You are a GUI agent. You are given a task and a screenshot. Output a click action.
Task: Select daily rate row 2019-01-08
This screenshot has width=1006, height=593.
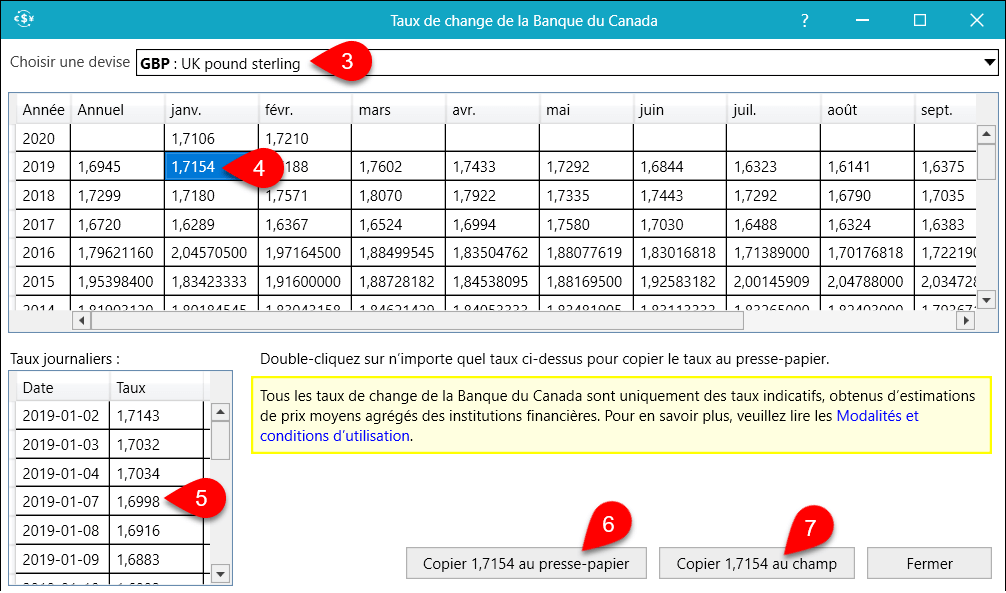coord(110,531)
